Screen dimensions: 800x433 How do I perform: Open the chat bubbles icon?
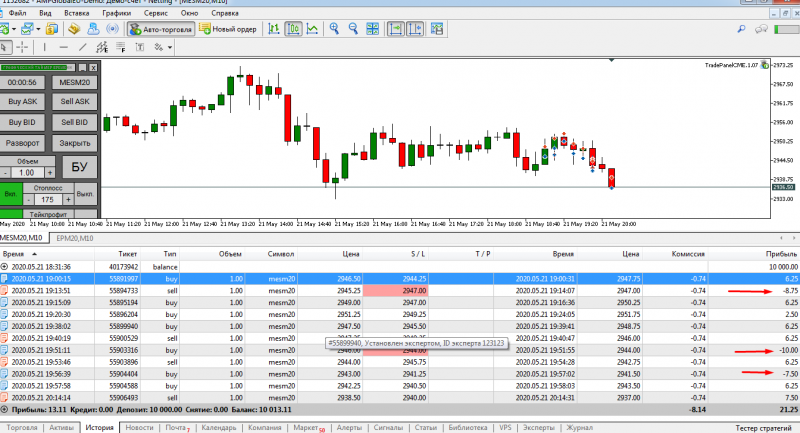coord(761,29)
